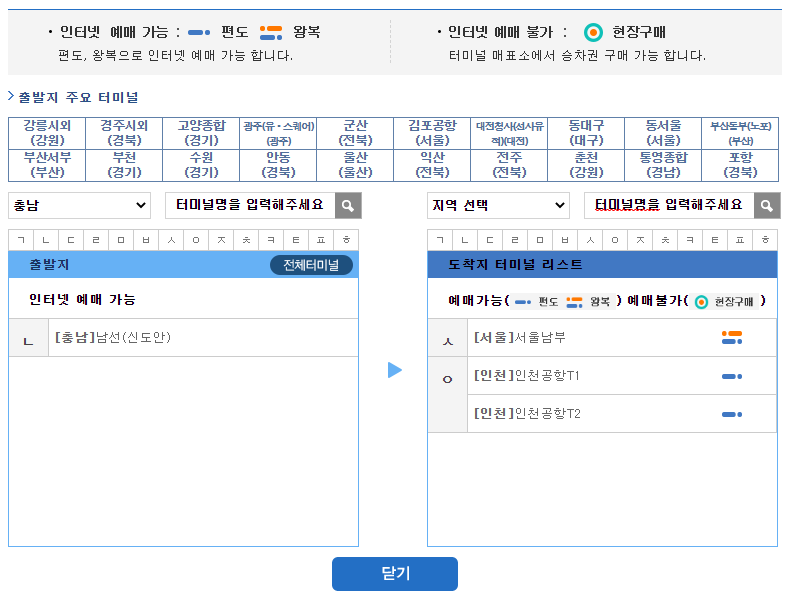
Task: Filter arrival list by ㅈ consonant tab
Action: coord(640,240)
